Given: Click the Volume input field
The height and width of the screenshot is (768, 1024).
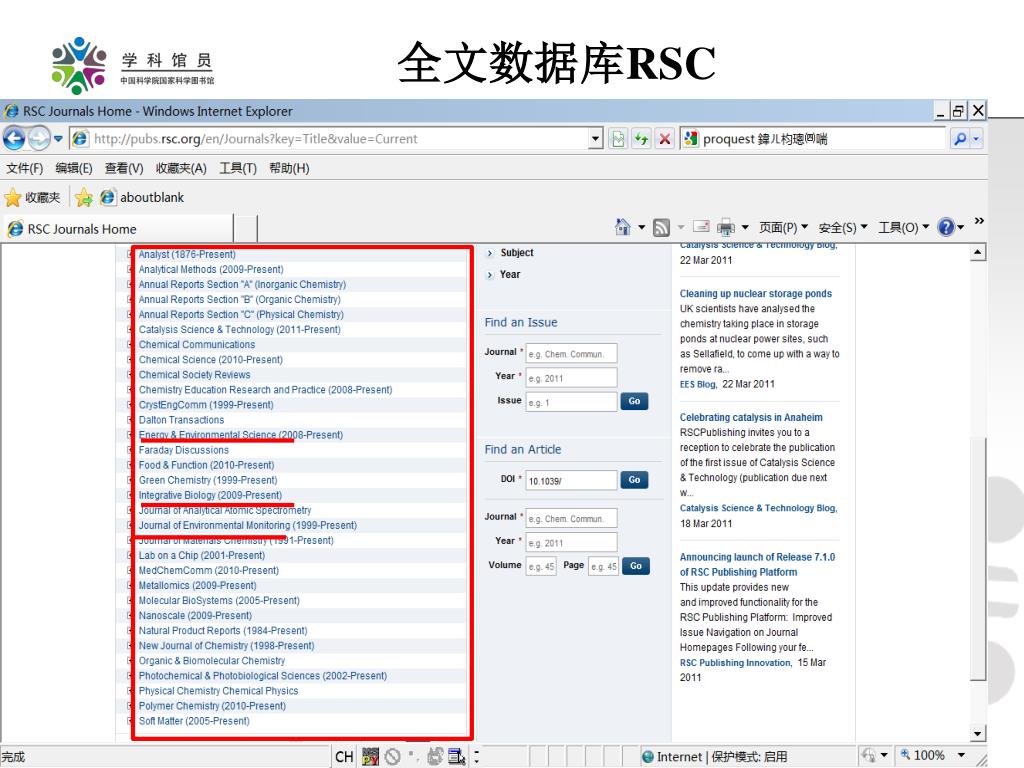Looking at the screenshot, I should click(x=541, y=566).
